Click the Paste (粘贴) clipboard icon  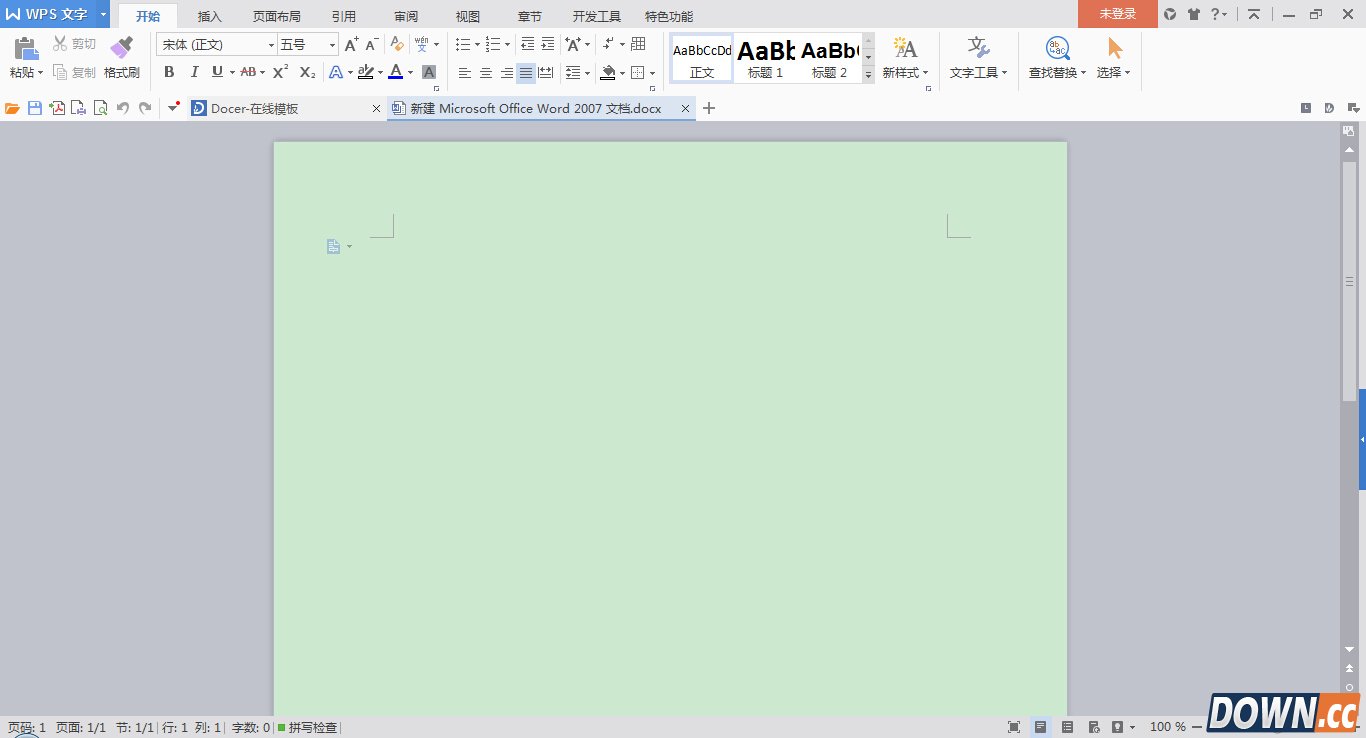26,47
